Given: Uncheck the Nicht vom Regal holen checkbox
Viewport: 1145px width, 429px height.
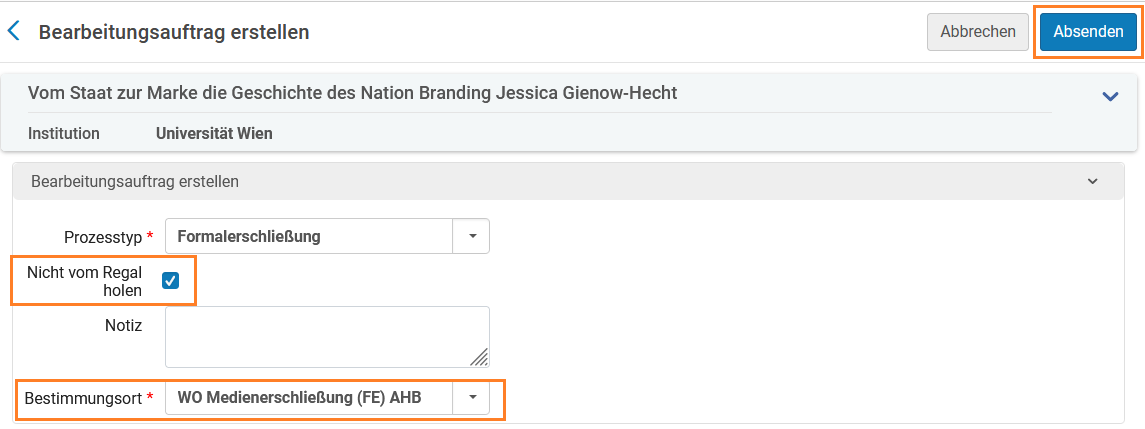Looking at the screenshot, I should [170, 281].
